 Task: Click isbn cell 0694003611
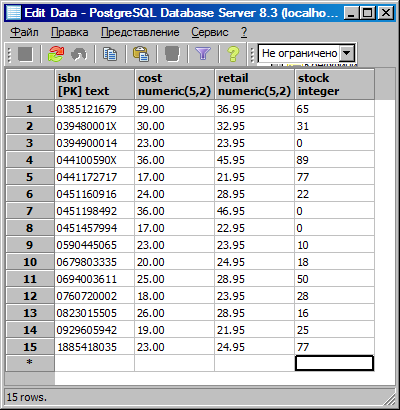coord(94,279)
